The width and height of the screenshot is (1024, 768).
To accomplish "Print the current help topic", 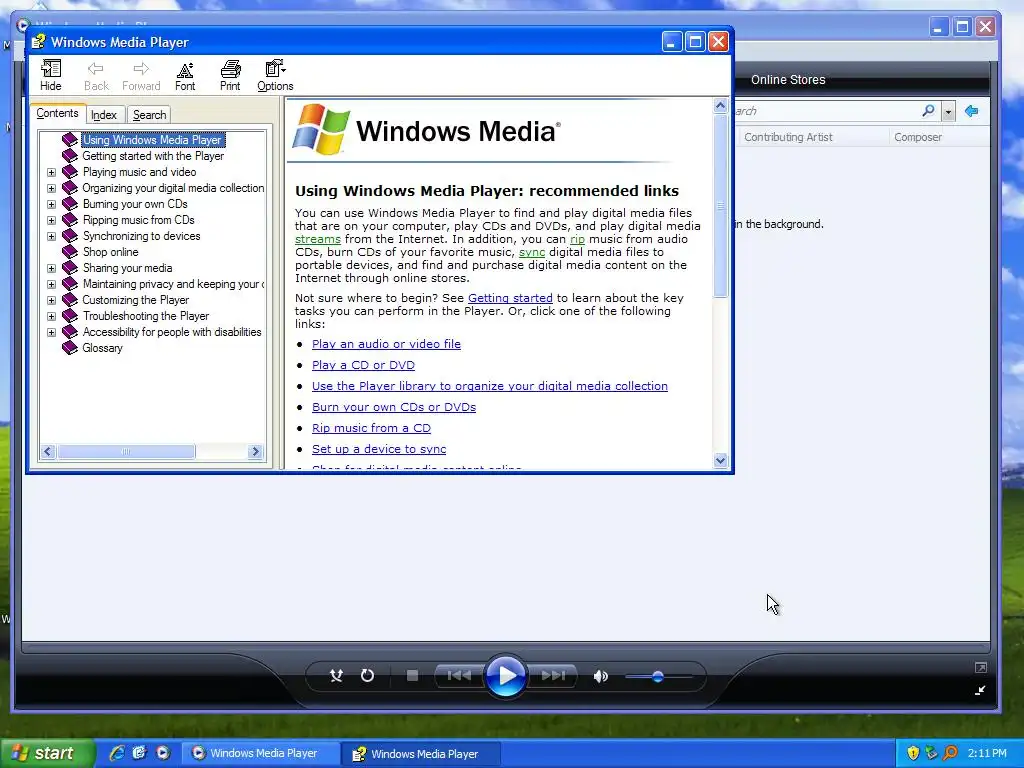I will 230,75.
